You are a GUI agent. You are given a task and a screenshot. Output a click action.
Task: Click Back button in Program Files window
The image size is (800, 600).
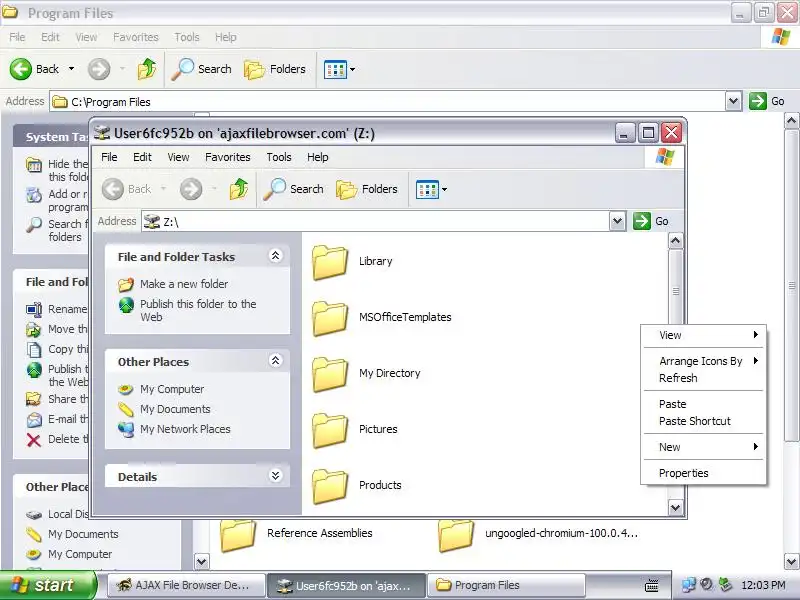pyautogui.click(x=35, y=69)
